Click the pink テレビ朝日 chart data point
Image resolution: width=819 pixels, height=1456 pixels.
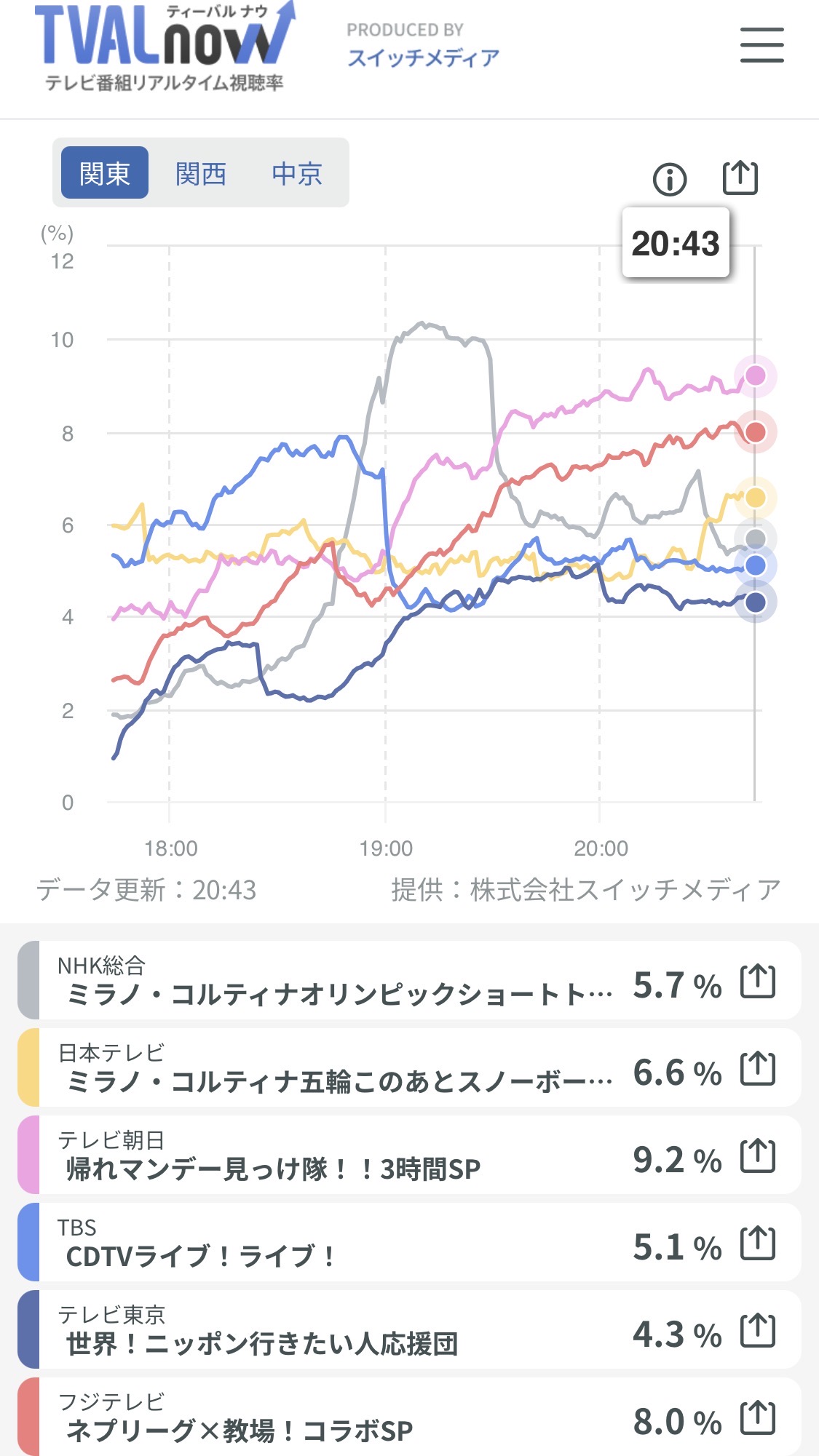[756, 375]
